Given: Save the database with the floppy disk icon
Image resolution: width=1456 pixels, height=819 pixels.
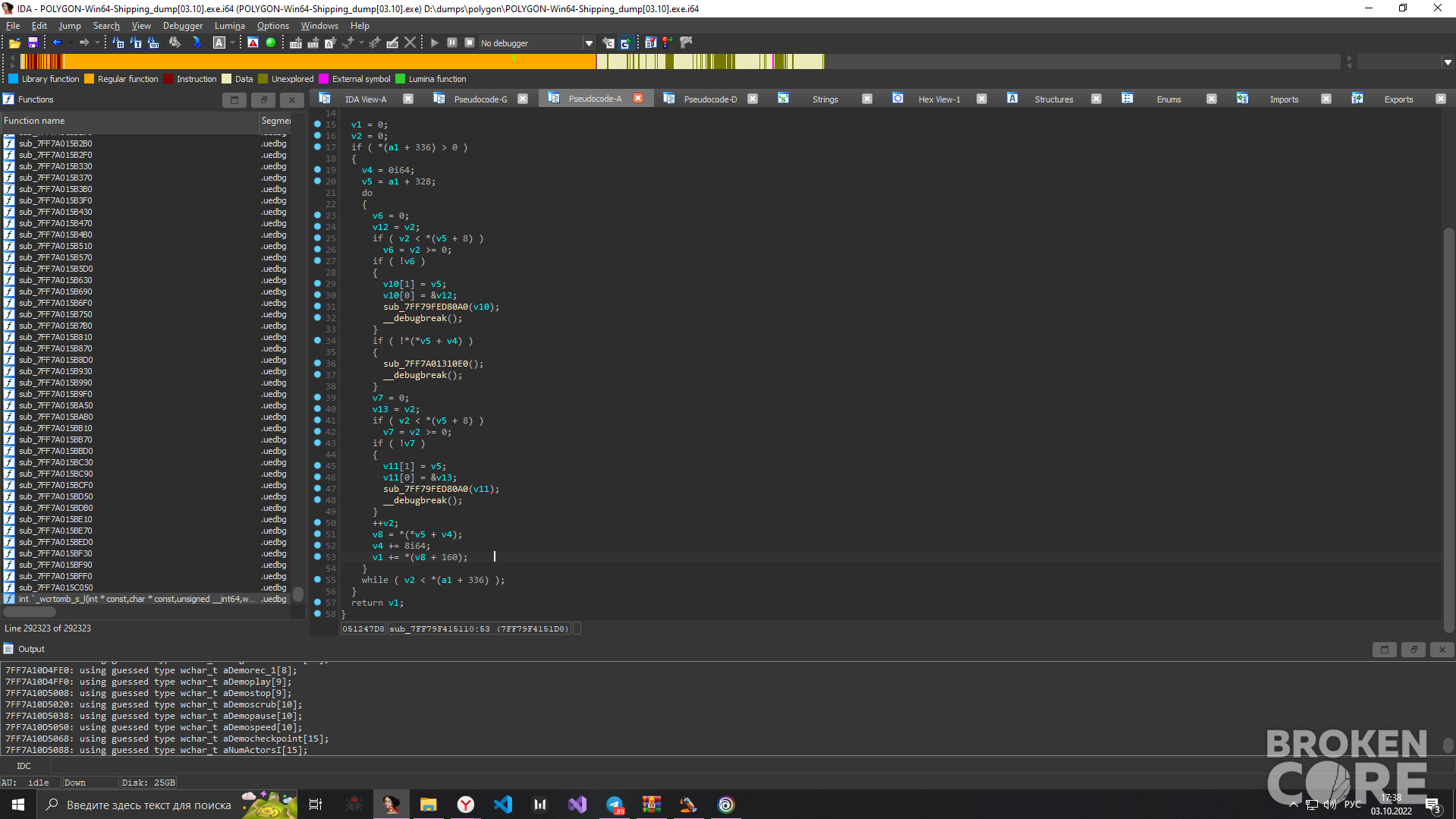Looking at the screenshot, I should (33, 43).
